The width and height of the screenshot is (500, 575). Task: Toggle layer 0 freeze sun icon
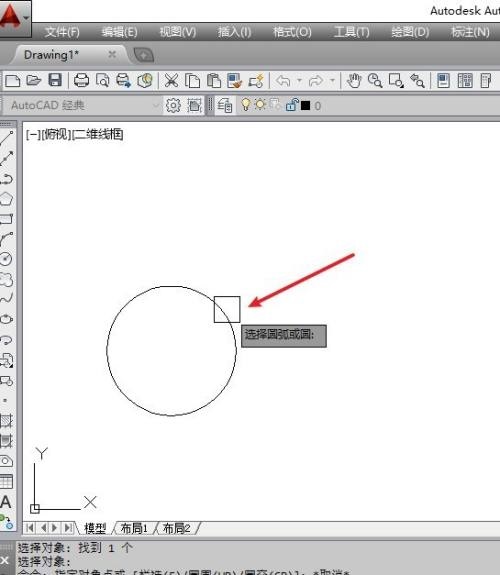pyautogui.click(x=260, y=105)
